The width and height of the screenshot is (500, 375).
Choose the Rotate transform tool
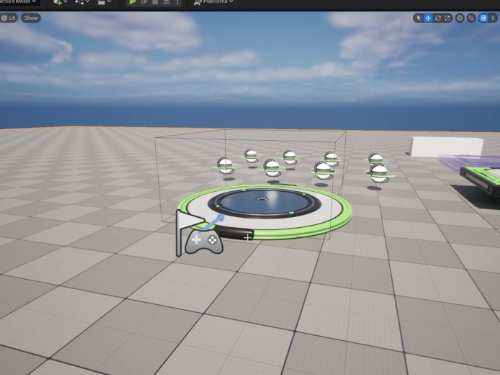coord(438,18)
